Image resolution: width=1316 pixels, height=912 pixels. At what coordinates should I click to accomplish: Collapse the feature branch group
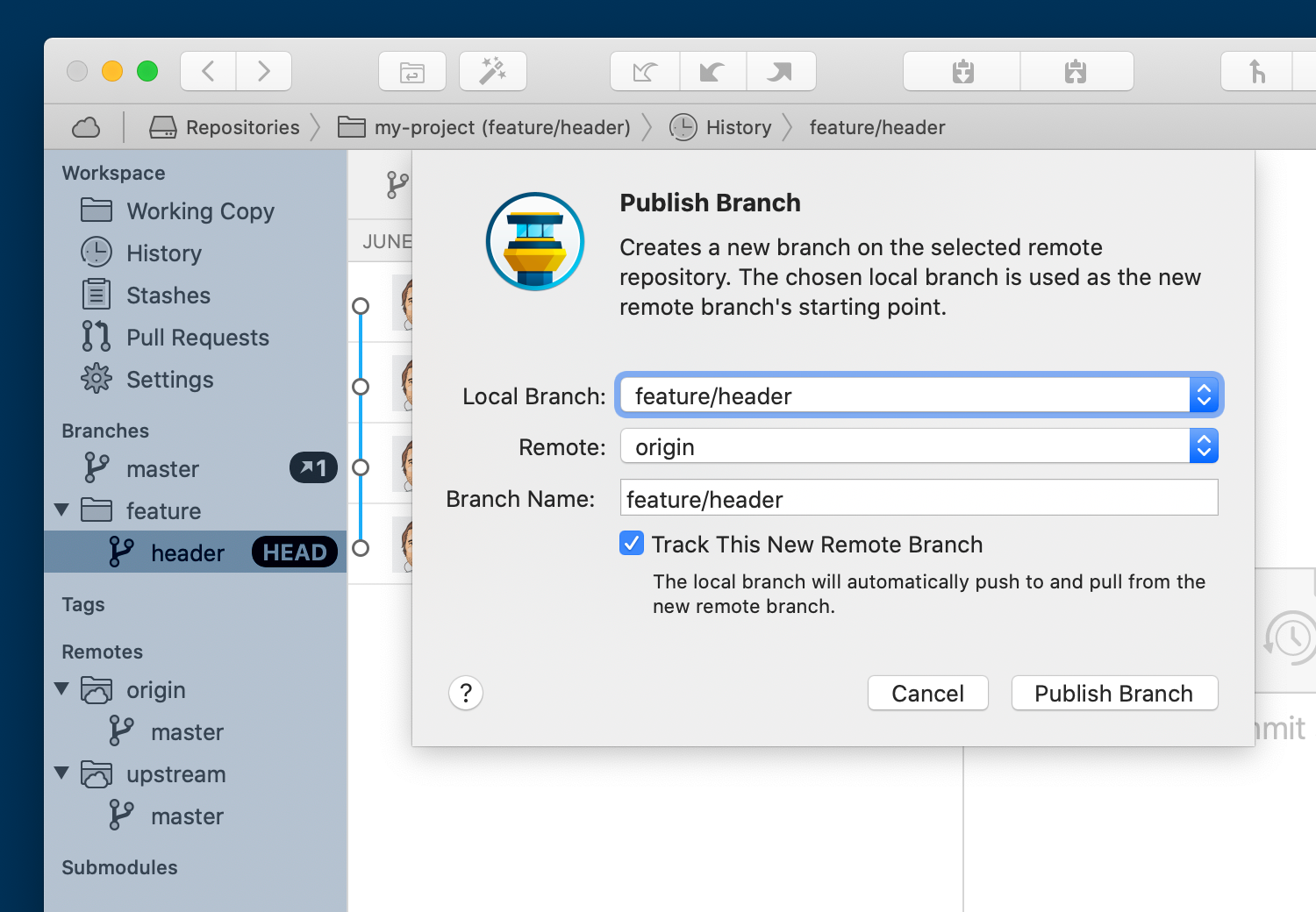(x=61, y=509)
